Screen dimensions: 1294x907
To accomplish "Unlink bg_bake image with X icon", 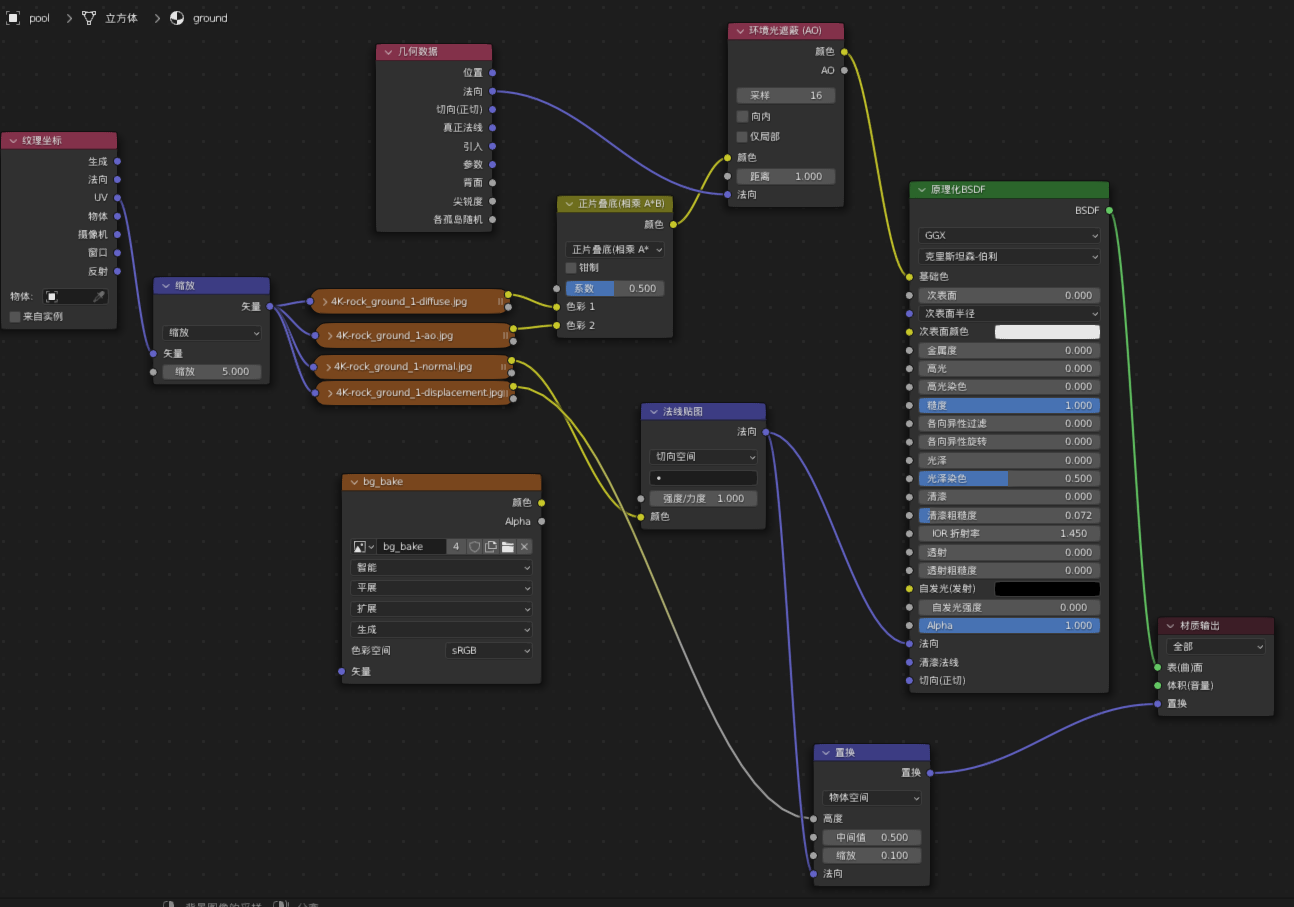I will pyautogui.click(x=524, y=547).
